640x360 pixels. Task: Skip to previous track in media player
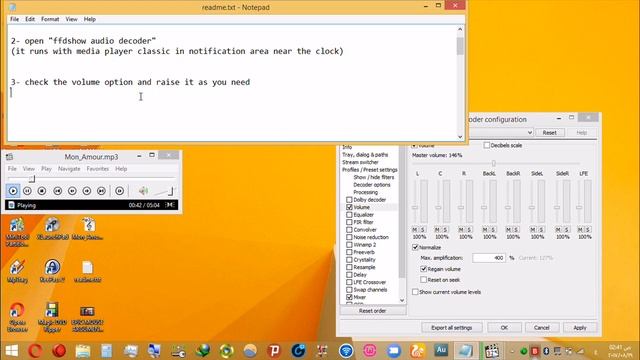58,191
